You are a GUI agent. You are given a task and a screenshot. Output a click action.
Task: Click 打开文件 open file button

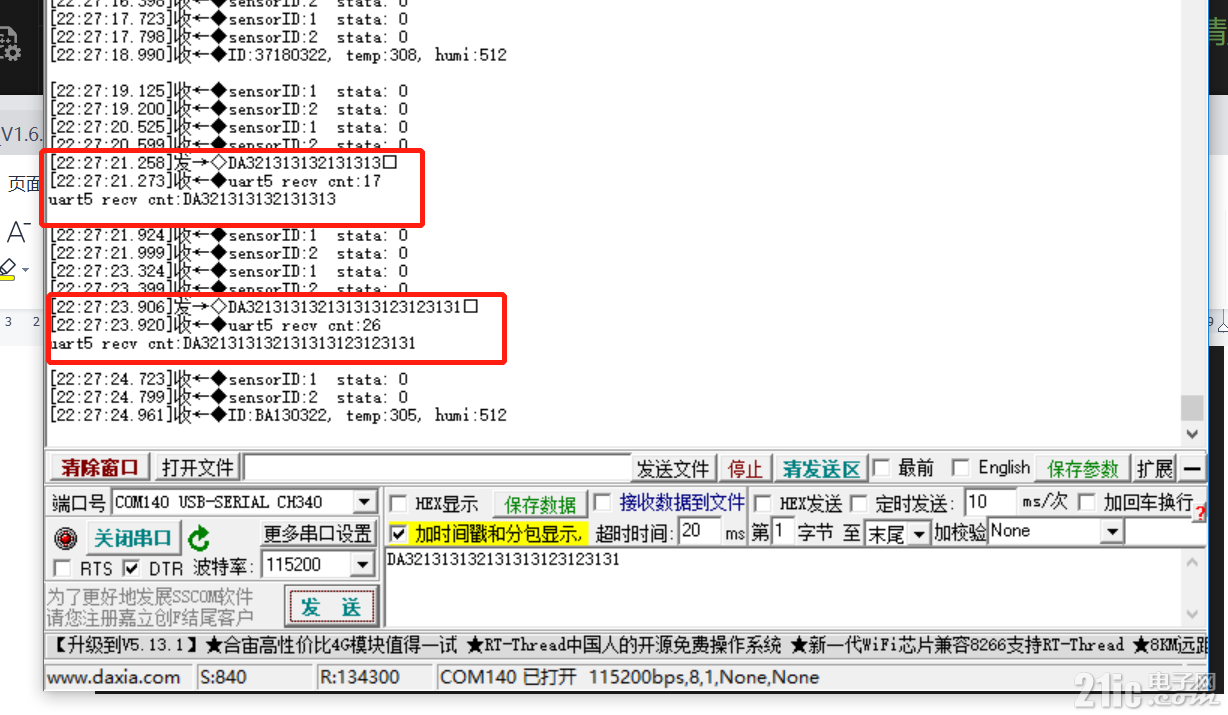[x=198, y=468]
